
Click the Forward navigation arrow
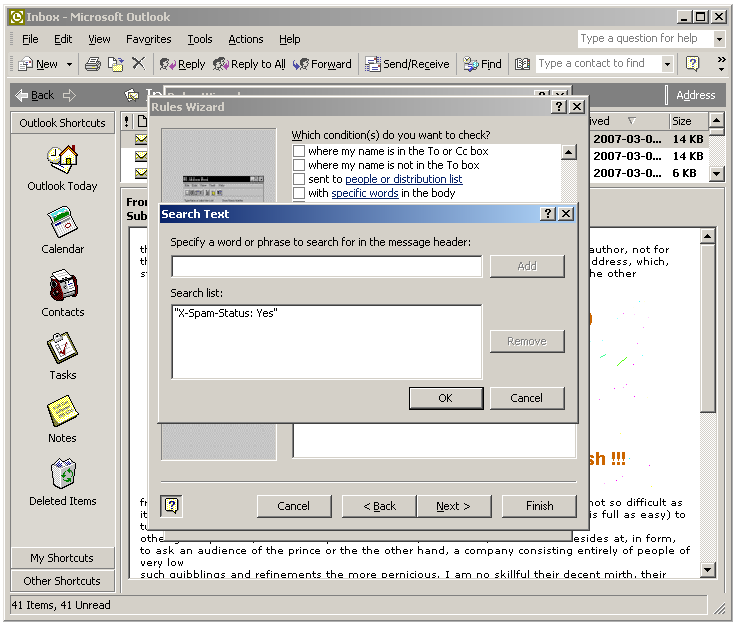69,96
